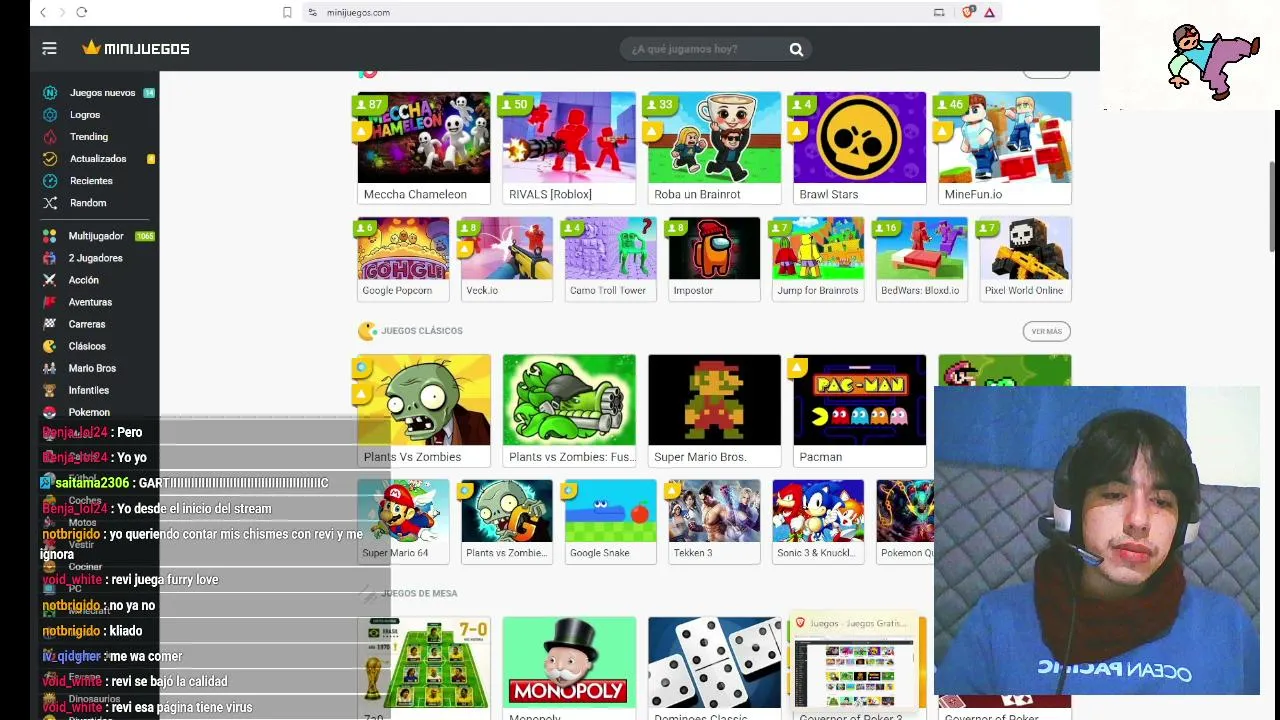Open the Brave Rewards triangle icon
This screenshot has width=1280, height=720.
989,12
